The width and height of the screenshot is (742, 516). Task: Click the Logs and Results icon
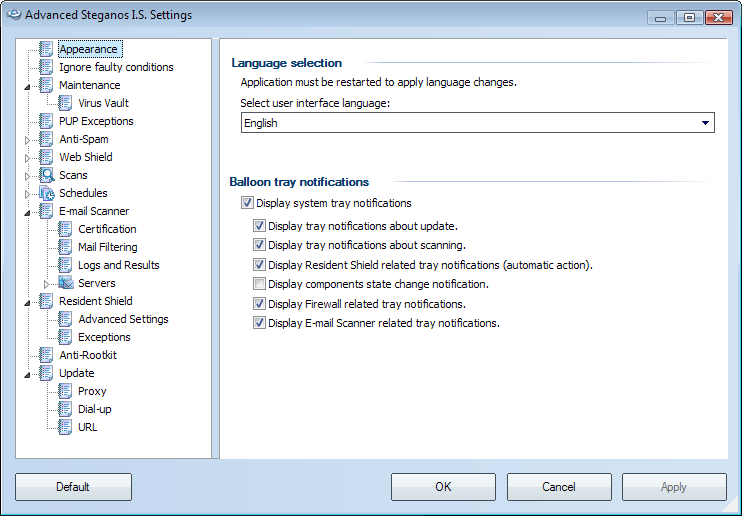[65, 265]
